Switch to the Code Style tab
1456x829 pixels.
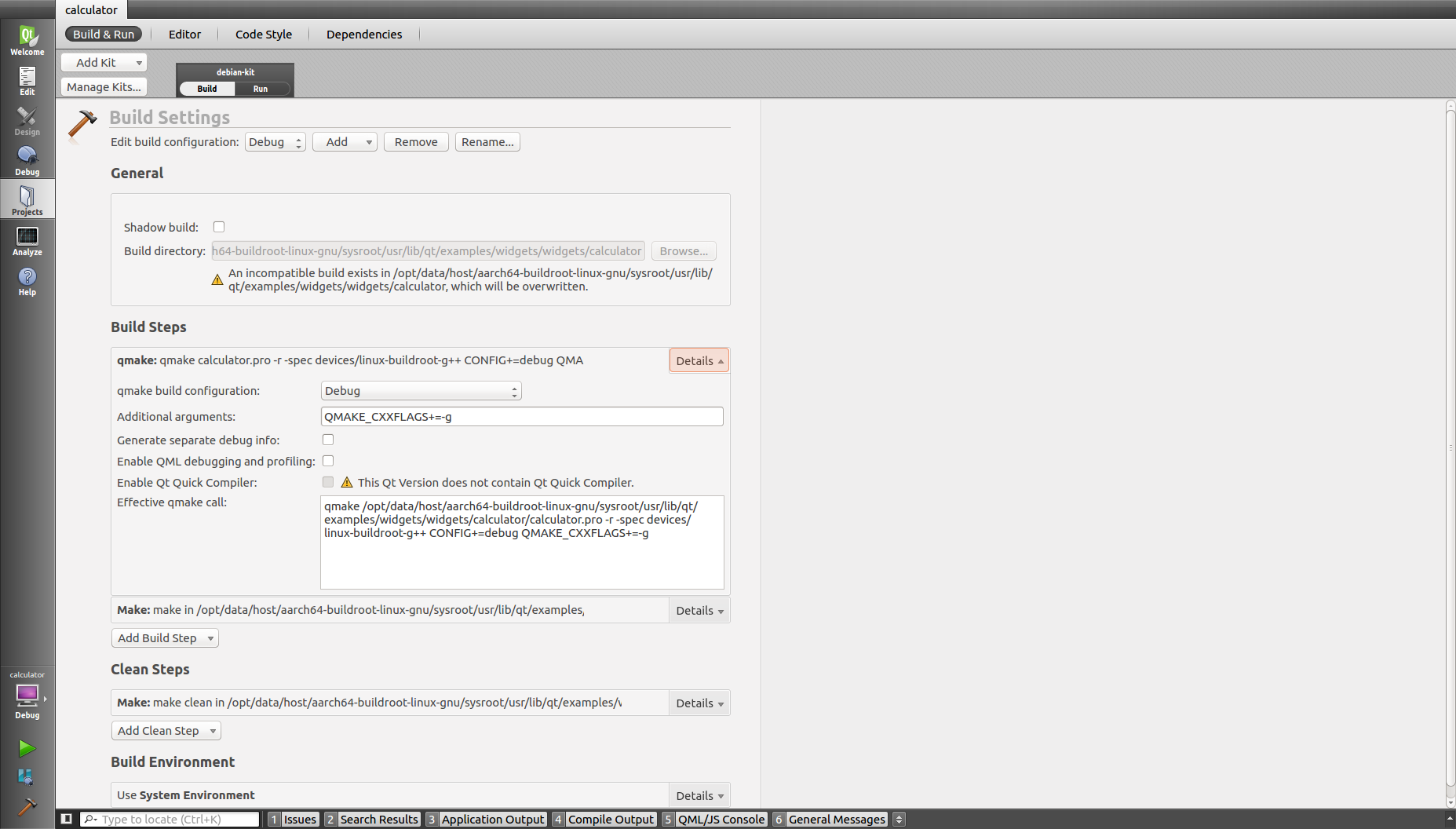[x=263, y=35]
